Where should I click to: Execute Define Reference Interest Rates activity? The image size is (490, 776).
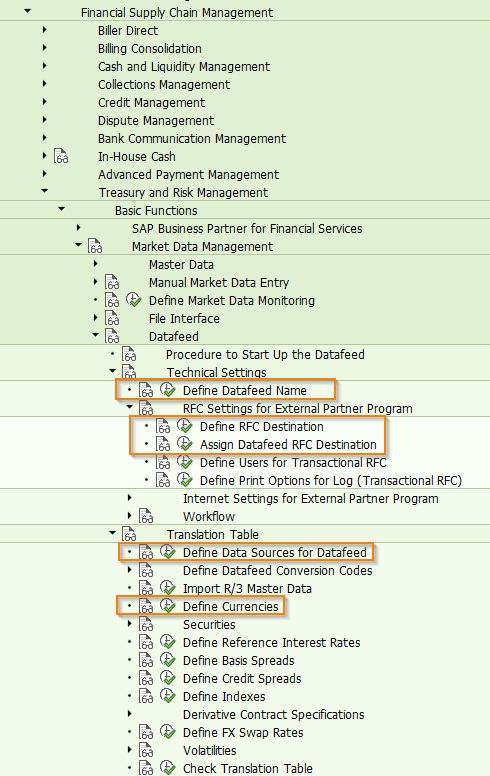[x=168, y=642]
